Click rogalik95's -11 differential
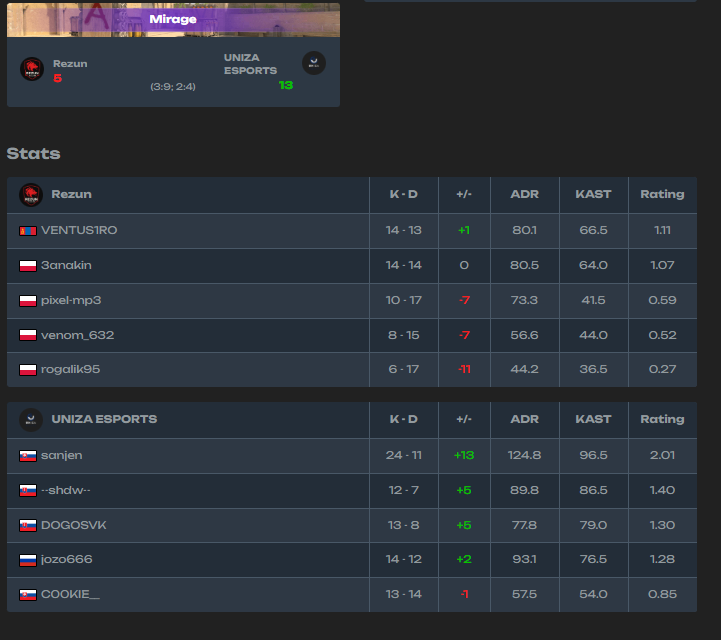The image size is (721, 640). pyautogui.click(x=464, y=369)
